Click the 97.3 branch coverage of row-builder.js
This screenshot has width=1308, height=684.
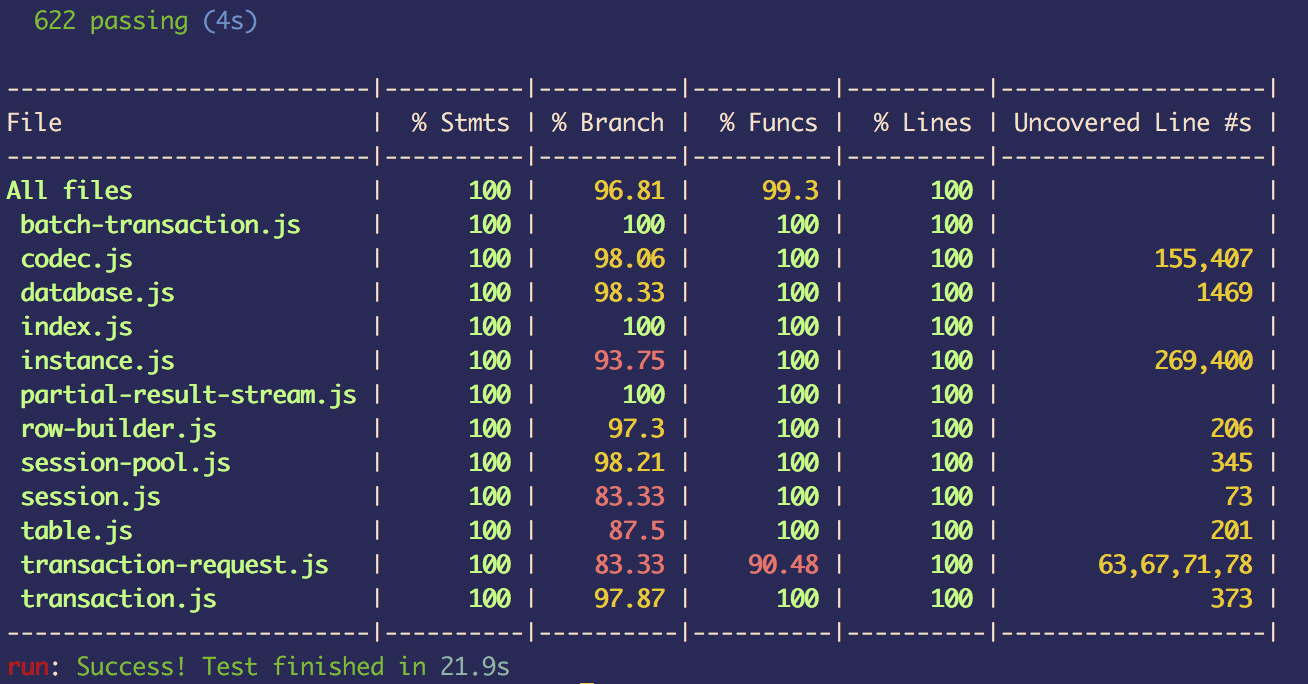[636, 429]
